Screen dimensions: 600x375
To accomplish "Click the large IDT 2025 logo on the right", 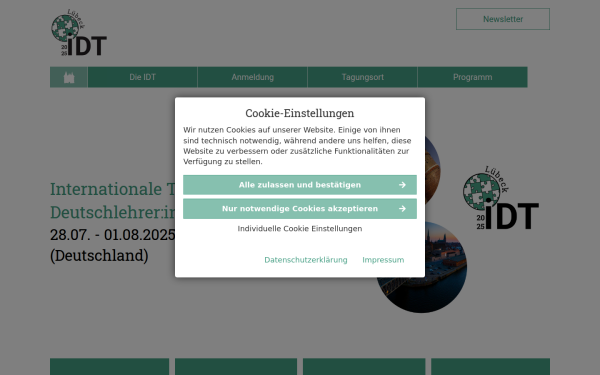I will pyautogui.click(x=501, y=198).
